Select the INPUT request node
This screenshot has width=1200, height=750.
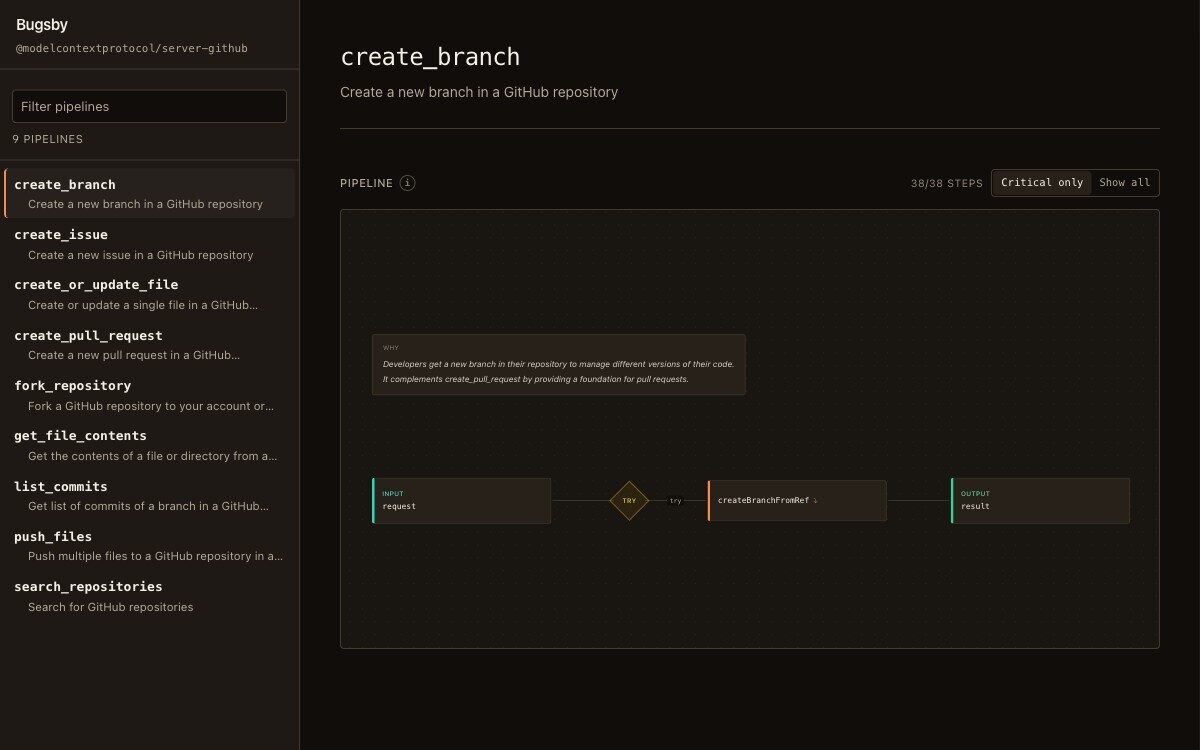click(x=461, y=500)
